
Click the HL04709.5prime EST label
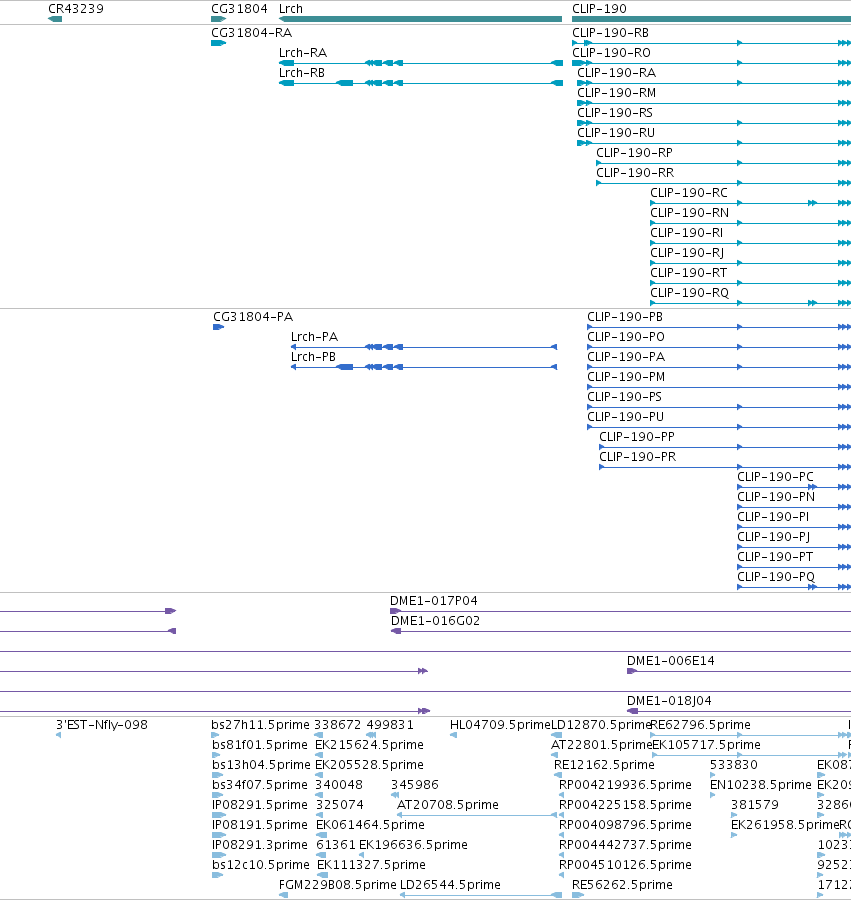tap(500, 725)
